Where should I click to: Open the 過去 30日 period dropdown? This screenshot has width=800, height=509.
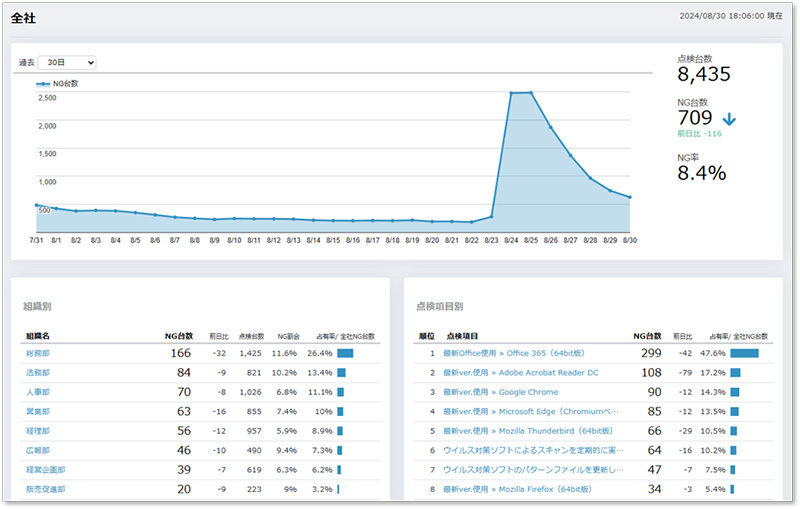pyautogui.click(x=67, y=62)
